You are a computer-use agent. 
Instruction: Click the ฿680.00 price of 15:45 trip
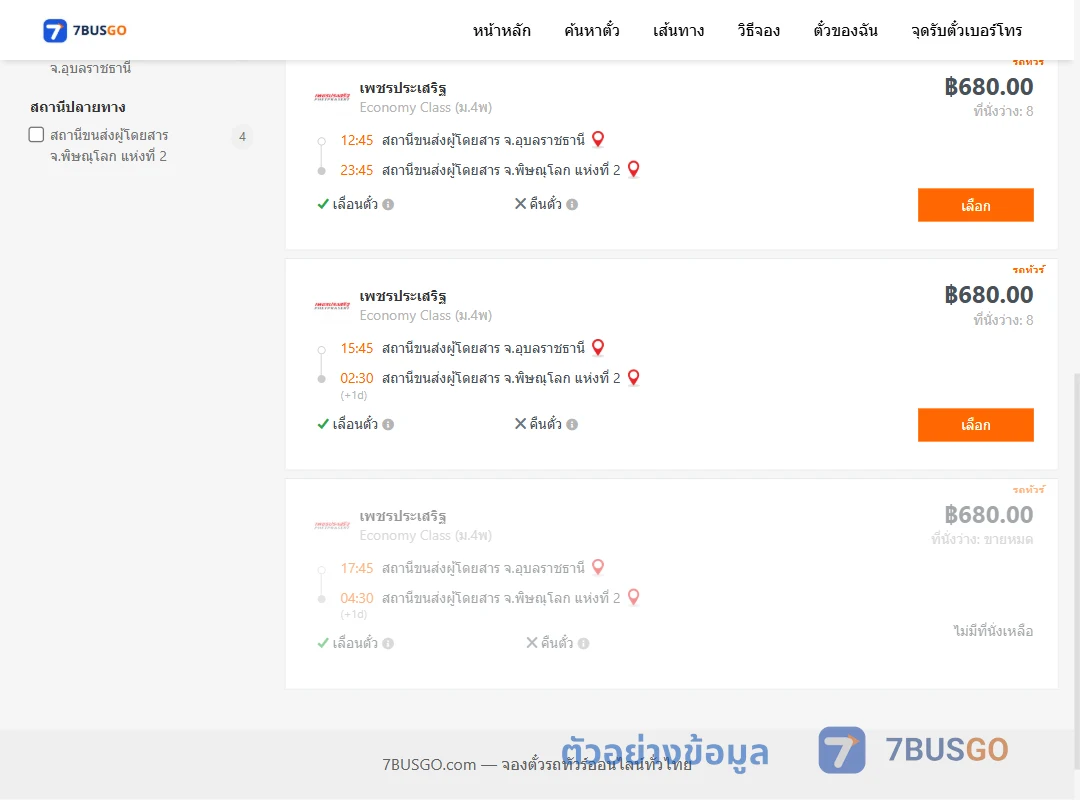(x=988, y=295)
